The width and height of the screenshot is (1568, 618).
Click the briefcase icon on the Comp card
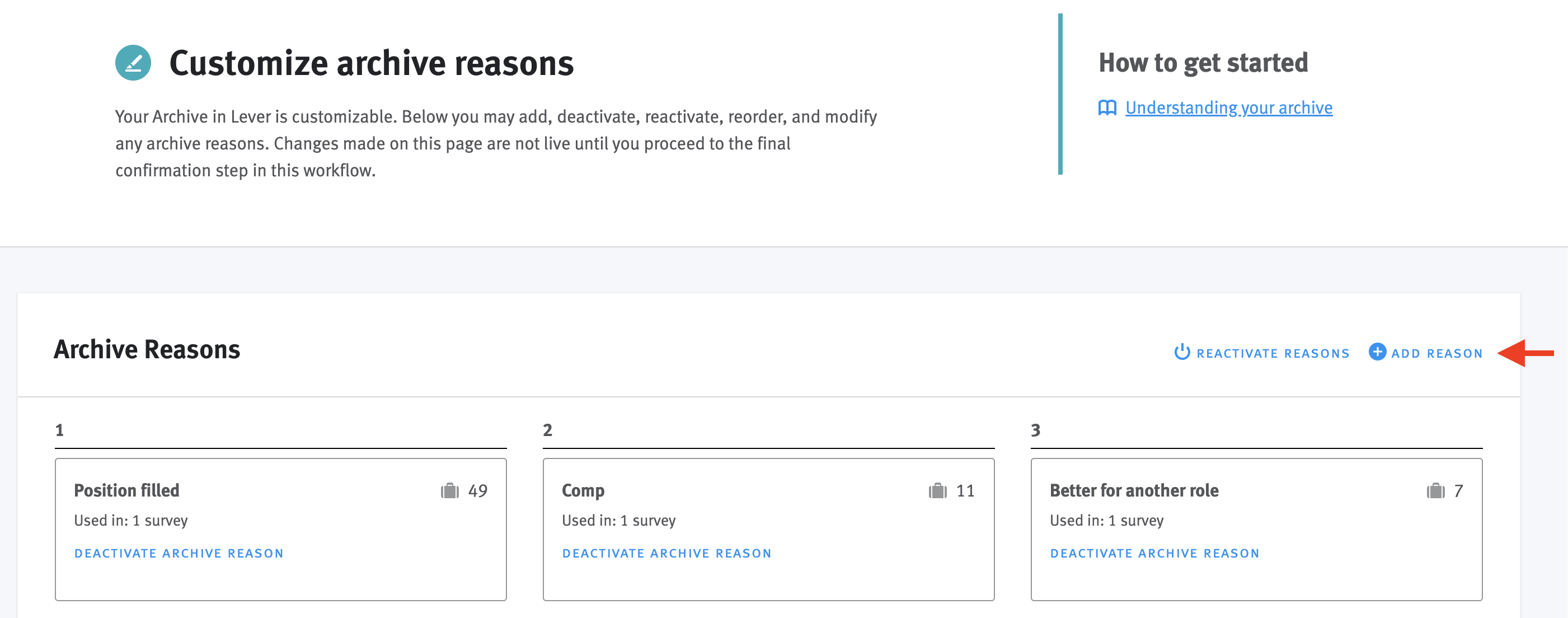coord(938,490)
